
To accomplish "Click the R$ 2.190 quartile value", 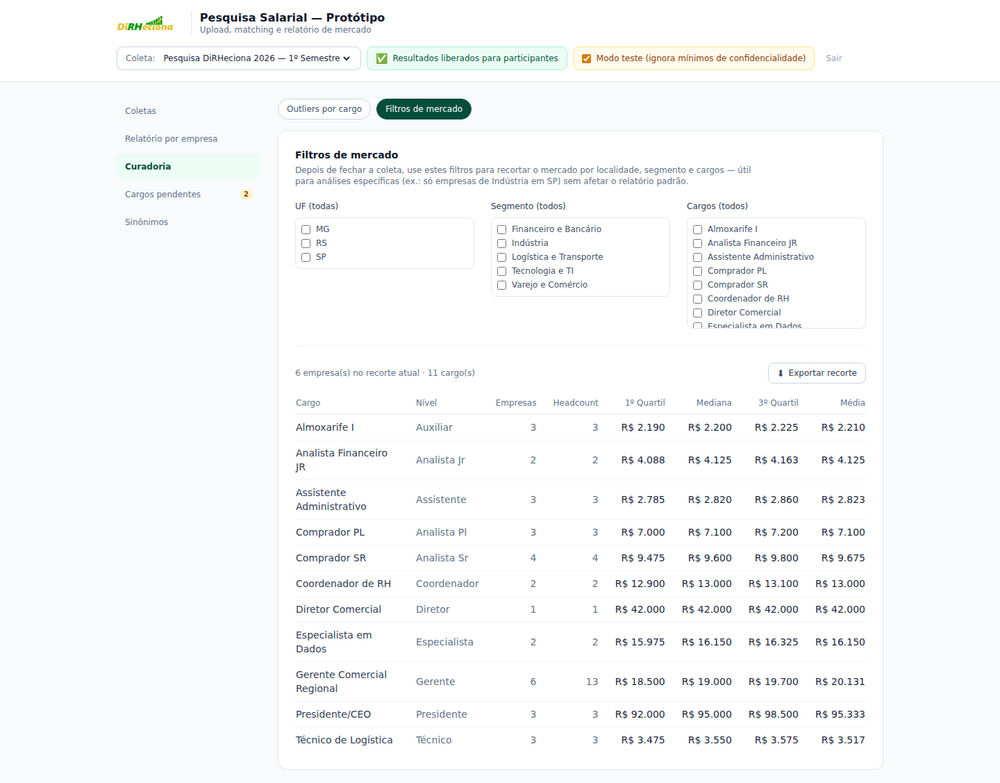I will pyautogui.click(x=643, y=428).
